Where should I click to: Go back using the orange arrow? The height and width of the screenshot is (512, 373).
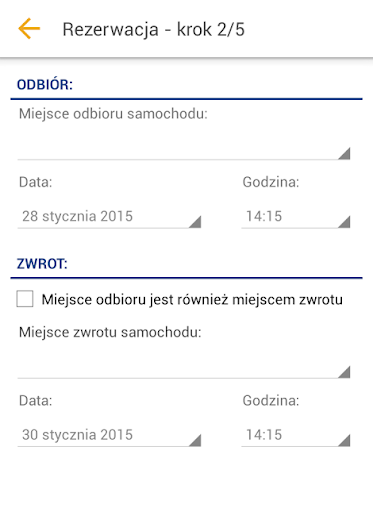[x=29, y=29]
